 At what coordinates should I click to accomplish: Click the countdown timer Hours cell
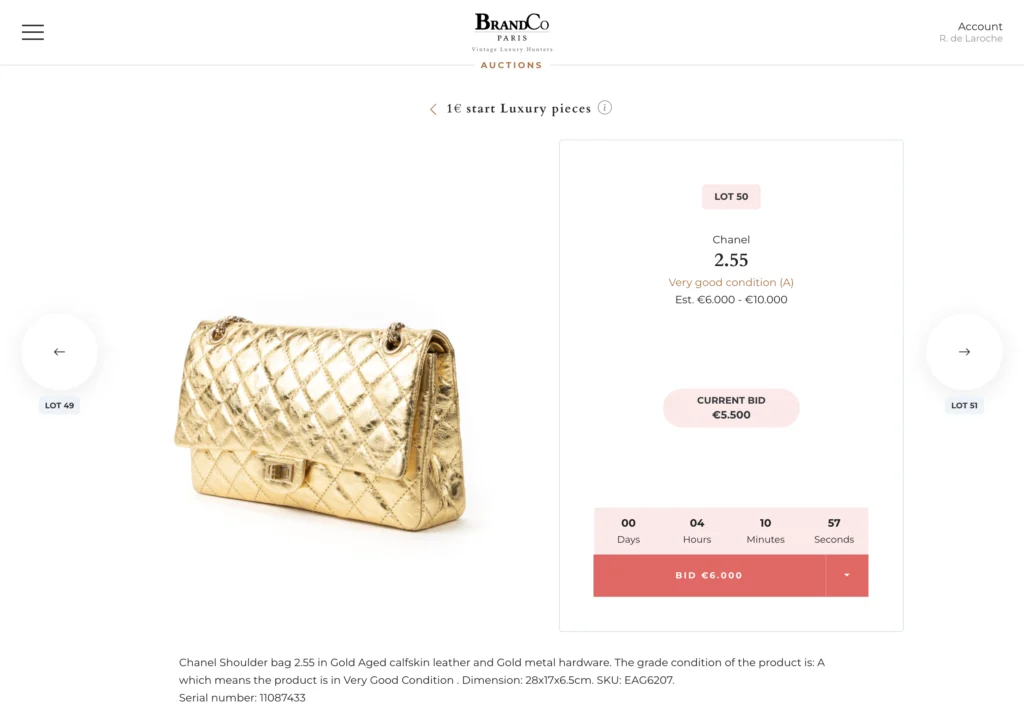(697, 531)
